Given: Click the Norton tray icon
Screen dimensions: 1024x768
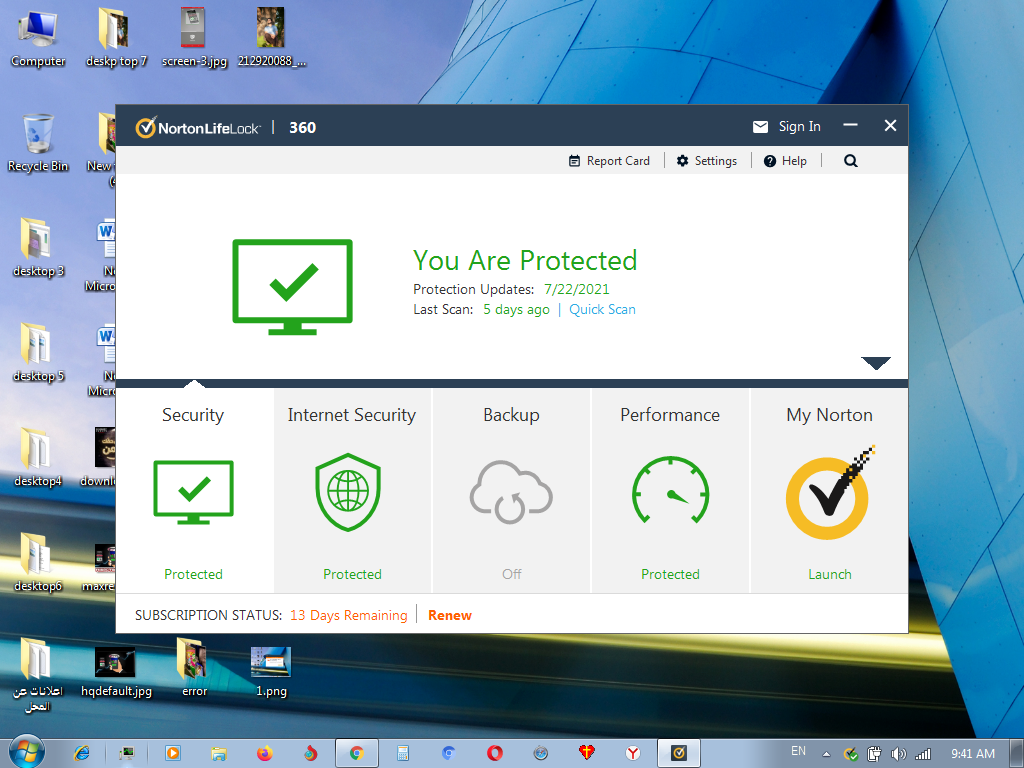Looking at the screenshot, I should pos(850,754).
